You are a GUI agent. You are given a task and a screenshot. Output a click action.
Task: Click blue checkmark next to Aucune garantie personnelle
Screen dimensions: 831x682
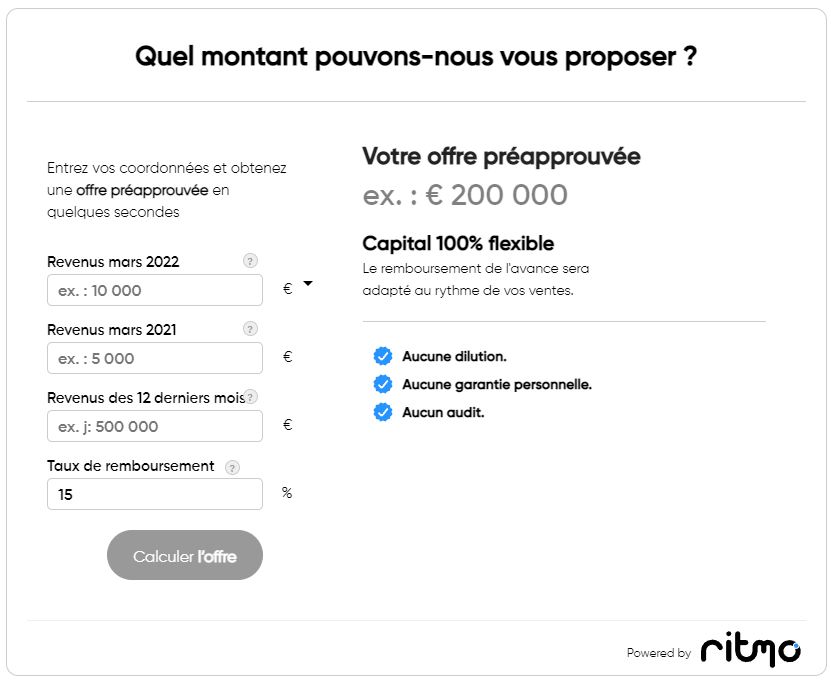click(383, 384)
